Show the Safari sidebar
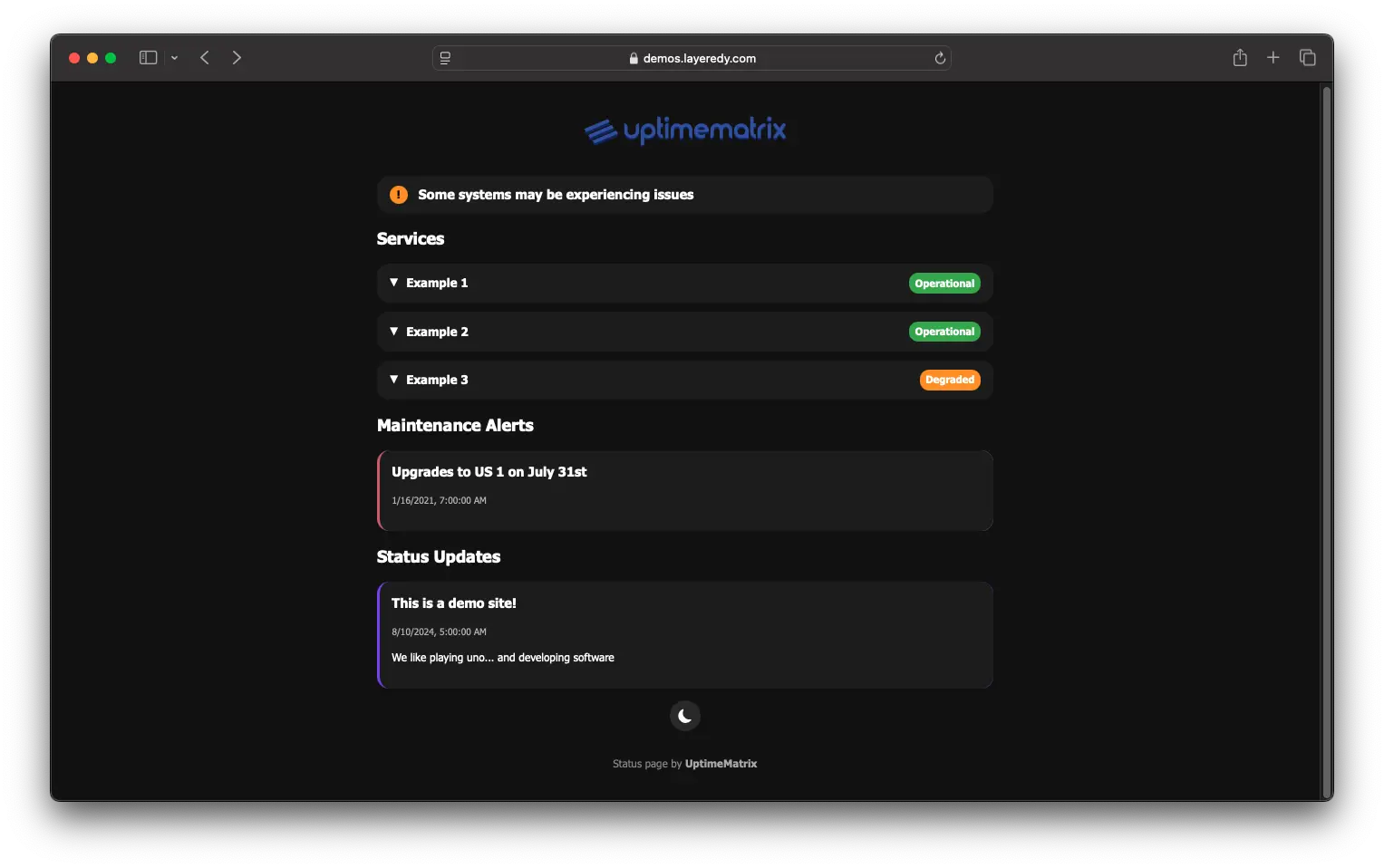The image size is (1384, 868). [x=149, y=58]
